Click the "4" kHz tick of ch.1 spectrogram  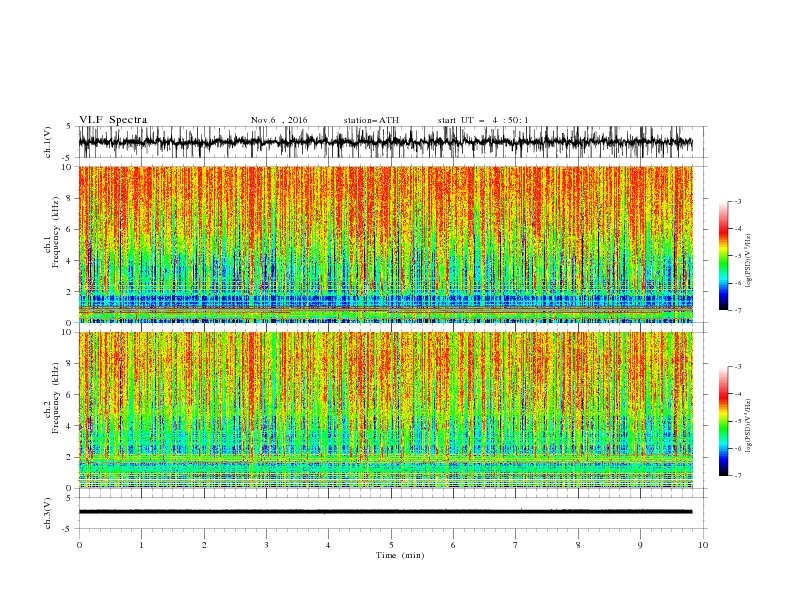(x=70, y=261)
